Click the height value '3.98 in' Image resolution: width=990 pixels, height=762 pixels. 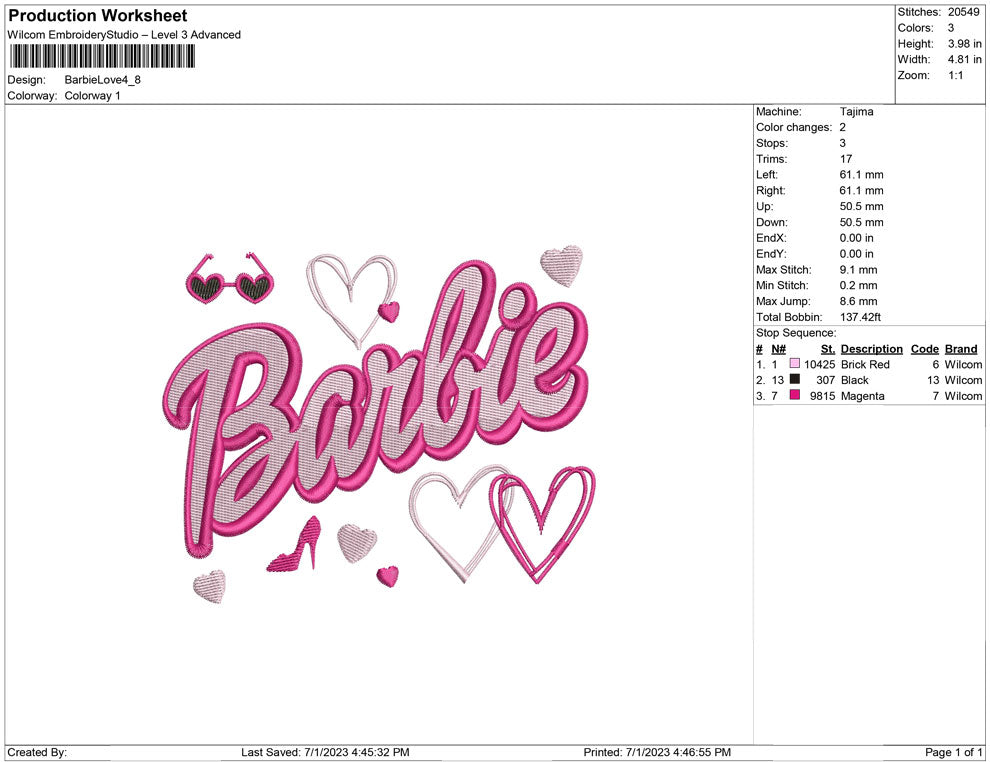click(x=964, y=44)
